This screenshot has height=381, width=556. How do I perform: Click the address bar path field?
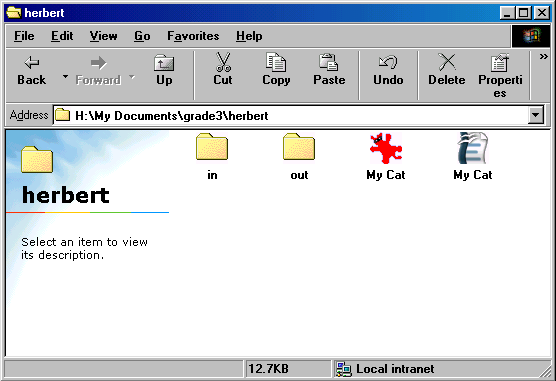click(x=290, y=115)
